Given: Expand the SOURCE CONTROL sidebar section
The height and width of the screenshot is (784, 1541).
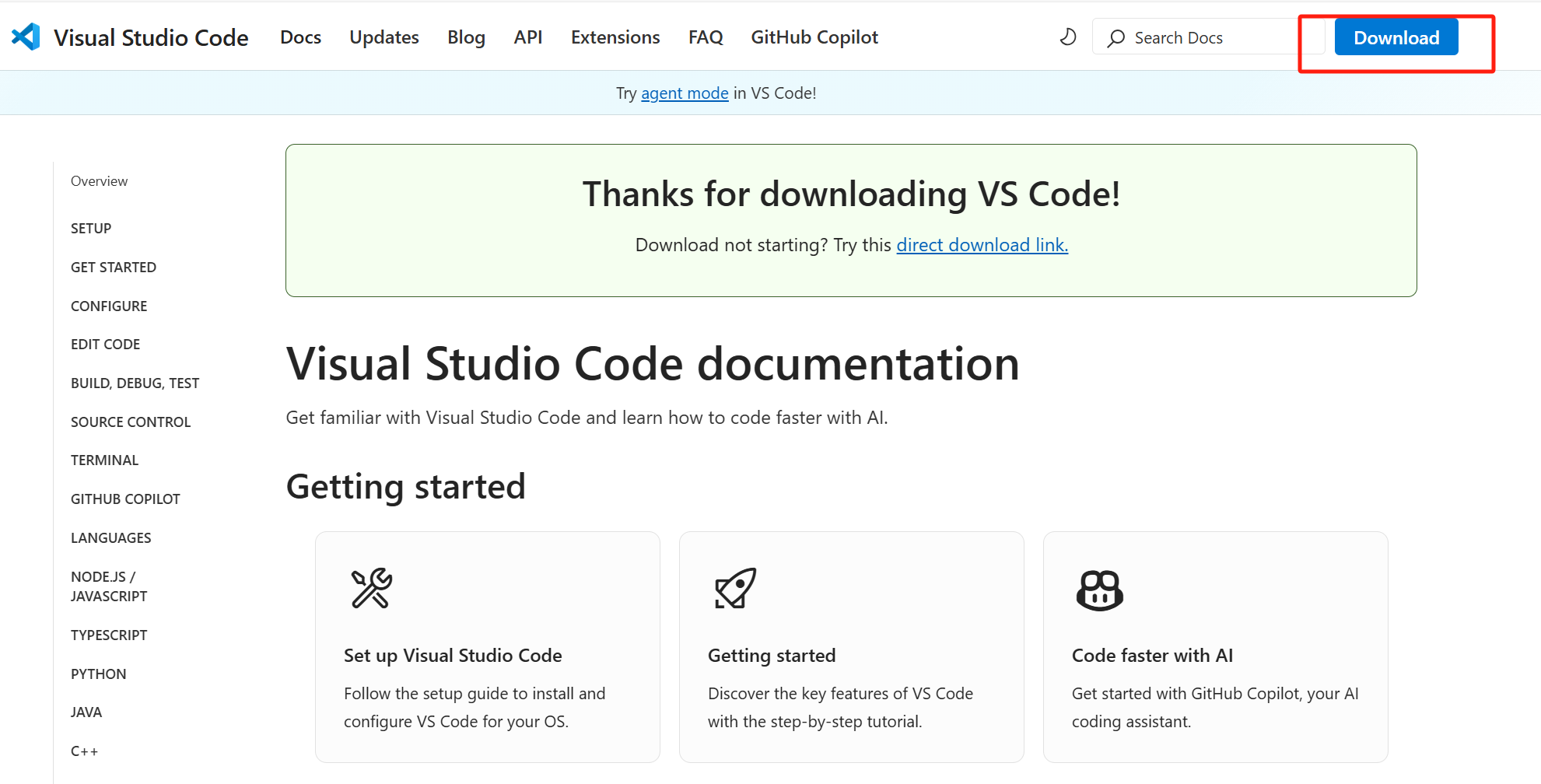Looking at the screenshot, I should click(131, 422).
